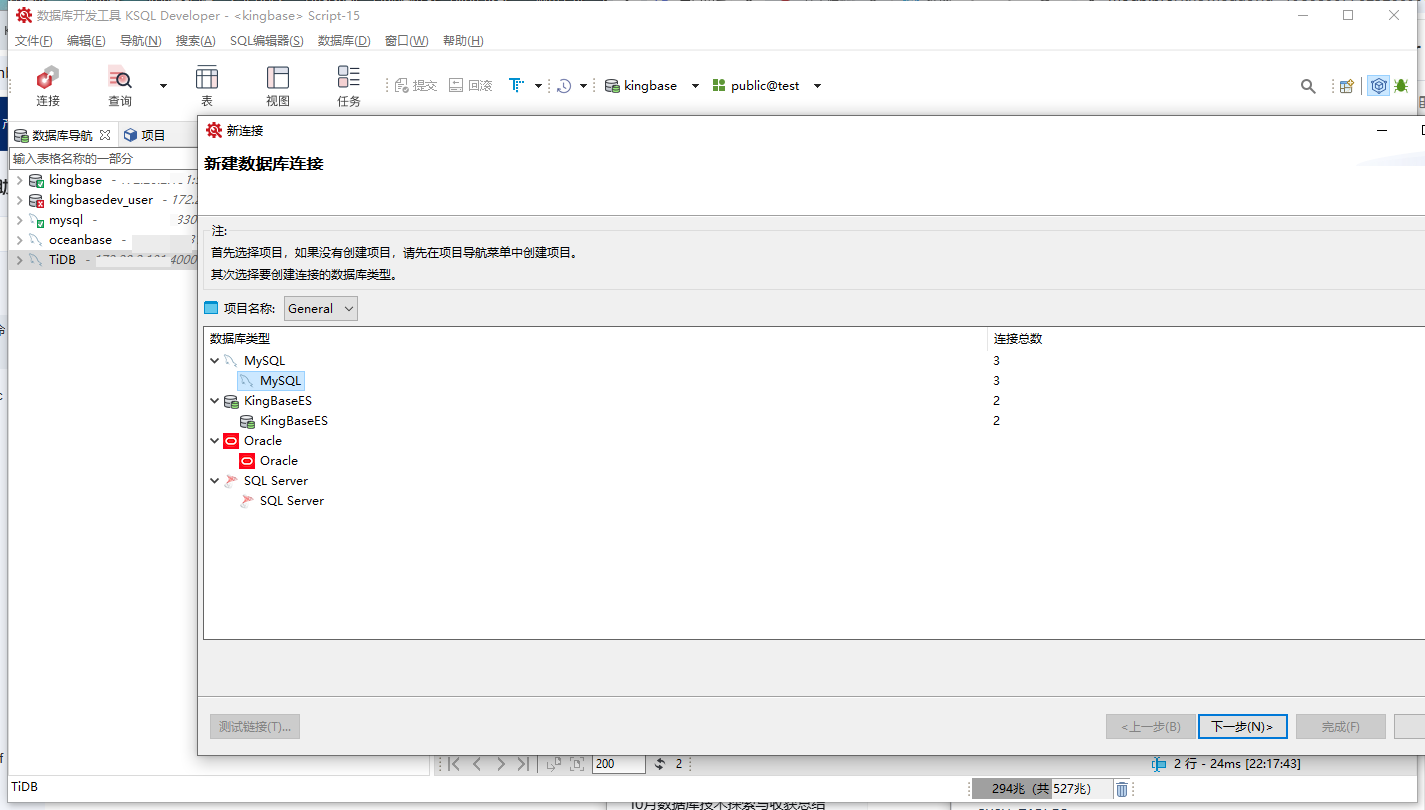1425x810 pixels.
Task: Click the View (视图) toolbar icon
Action: [278, 85]
